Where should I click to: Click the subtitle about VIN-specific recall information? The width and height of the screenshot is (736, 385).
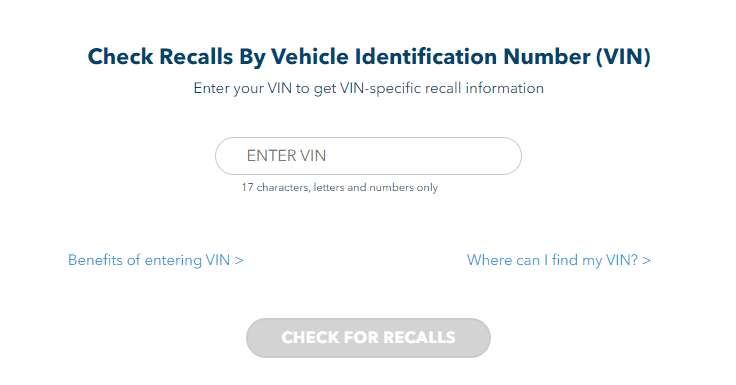pyautogui.click(x=368, y=88)
